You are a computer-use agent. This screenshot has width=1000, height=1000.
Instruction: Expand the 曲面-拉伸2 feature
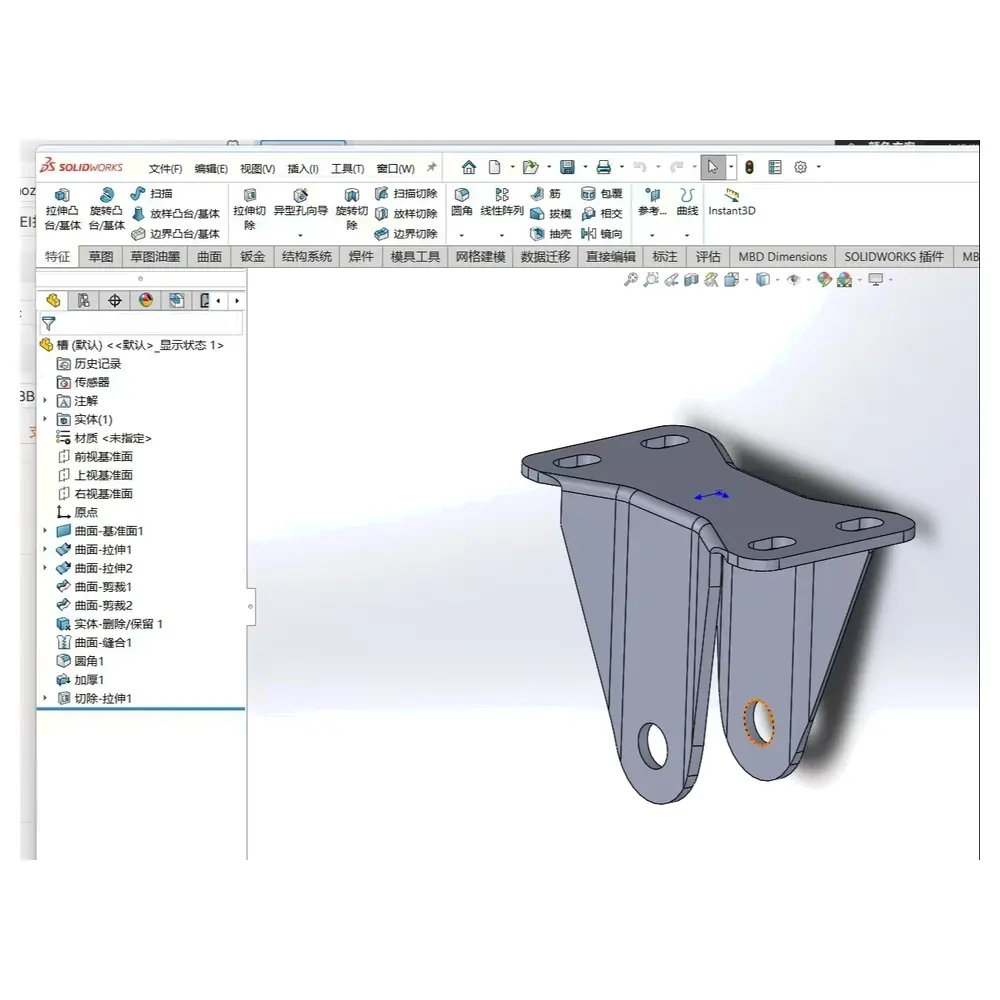(45, 568)
